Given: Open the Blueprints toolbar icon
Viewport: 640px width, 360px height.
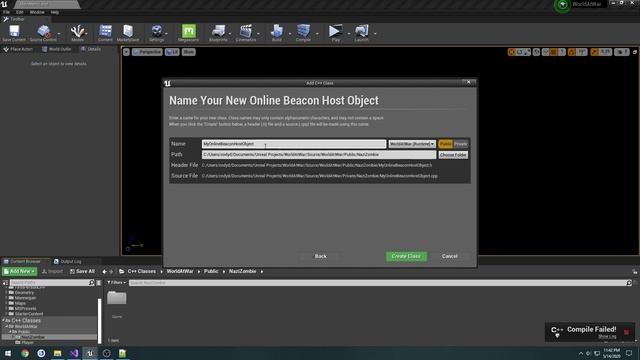Looking at the screenshot, I should pos(218,33).
